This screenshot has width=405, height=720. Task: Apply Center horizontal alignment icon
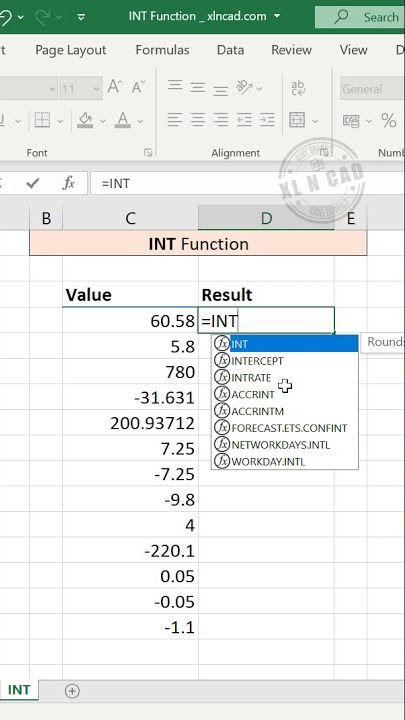pos(198,120)
